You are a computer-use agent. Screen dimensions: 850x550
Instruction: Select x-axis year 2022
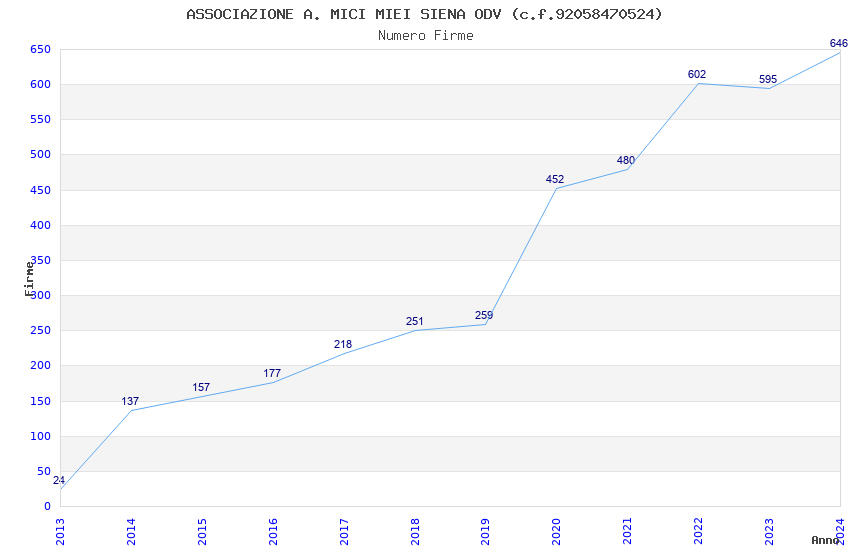699,532
